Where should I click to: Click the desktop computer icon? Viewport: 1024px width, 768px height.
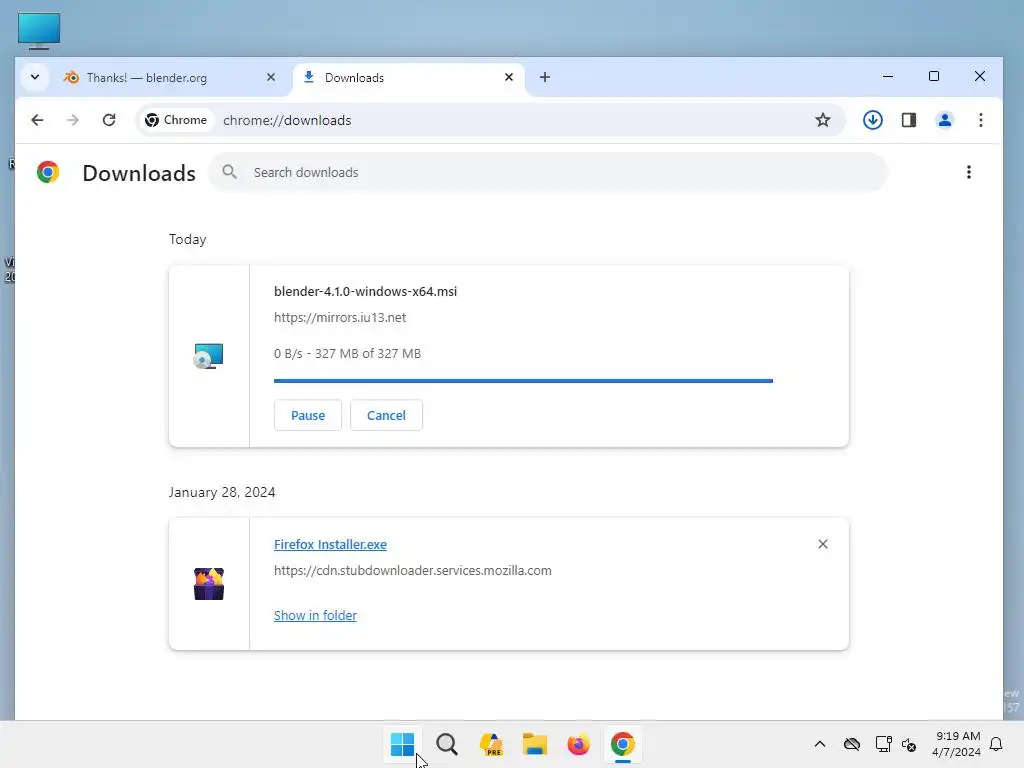coord(39,30)
